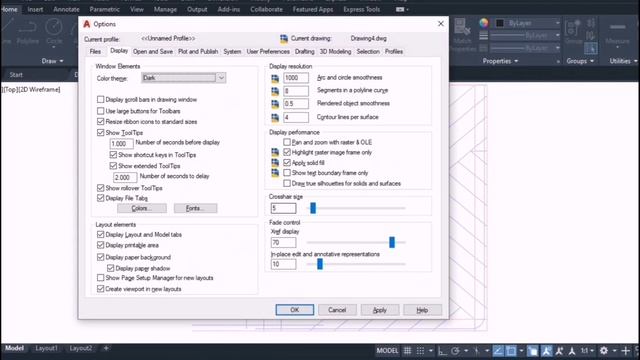
Task: Toggle Object Snap Tracking status icon
Action: click(x=498, y=351)
